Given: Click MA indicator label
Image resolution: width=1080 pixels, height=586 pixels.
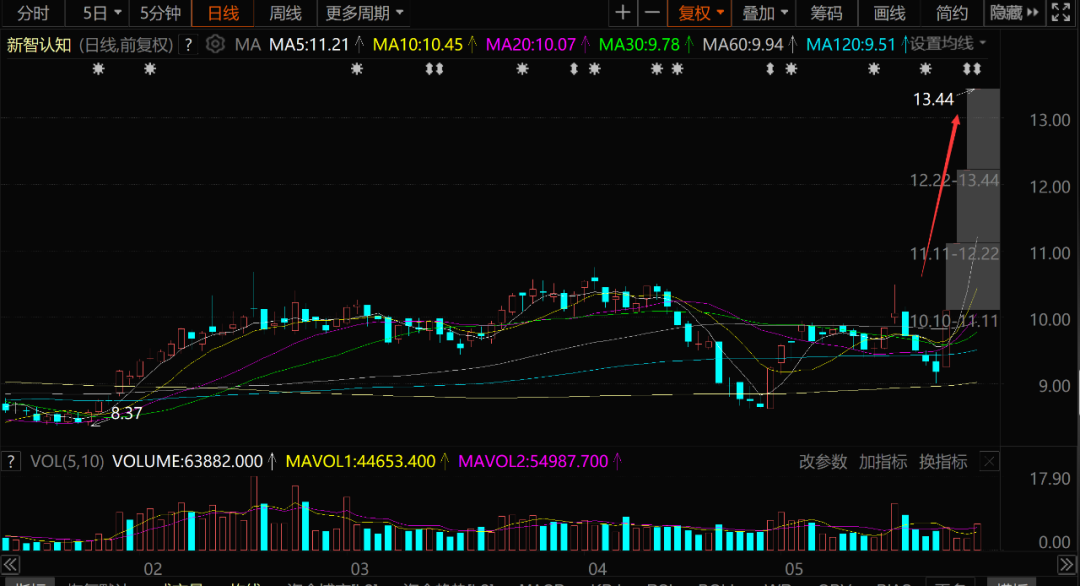Looking at the screenshot, I should pyautogui.click(x=247, y=45).
